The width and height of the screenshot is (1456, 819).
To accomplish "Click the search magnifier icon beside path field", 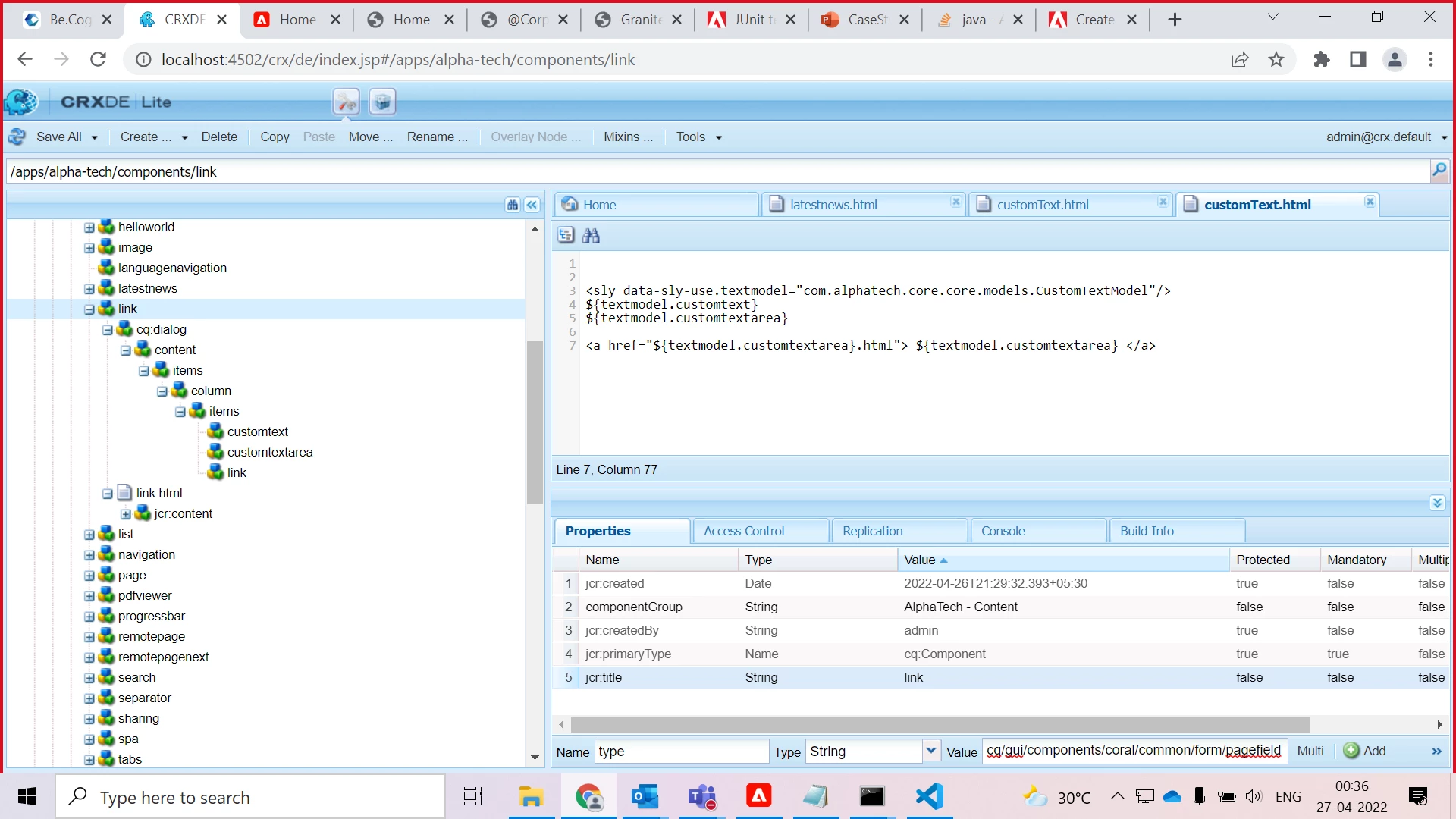I will pos(1439,171).
